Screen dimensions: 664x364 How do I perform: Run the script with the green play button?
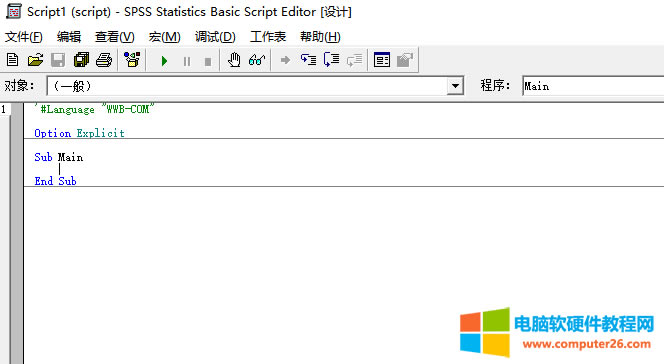[x=164, y=61]
